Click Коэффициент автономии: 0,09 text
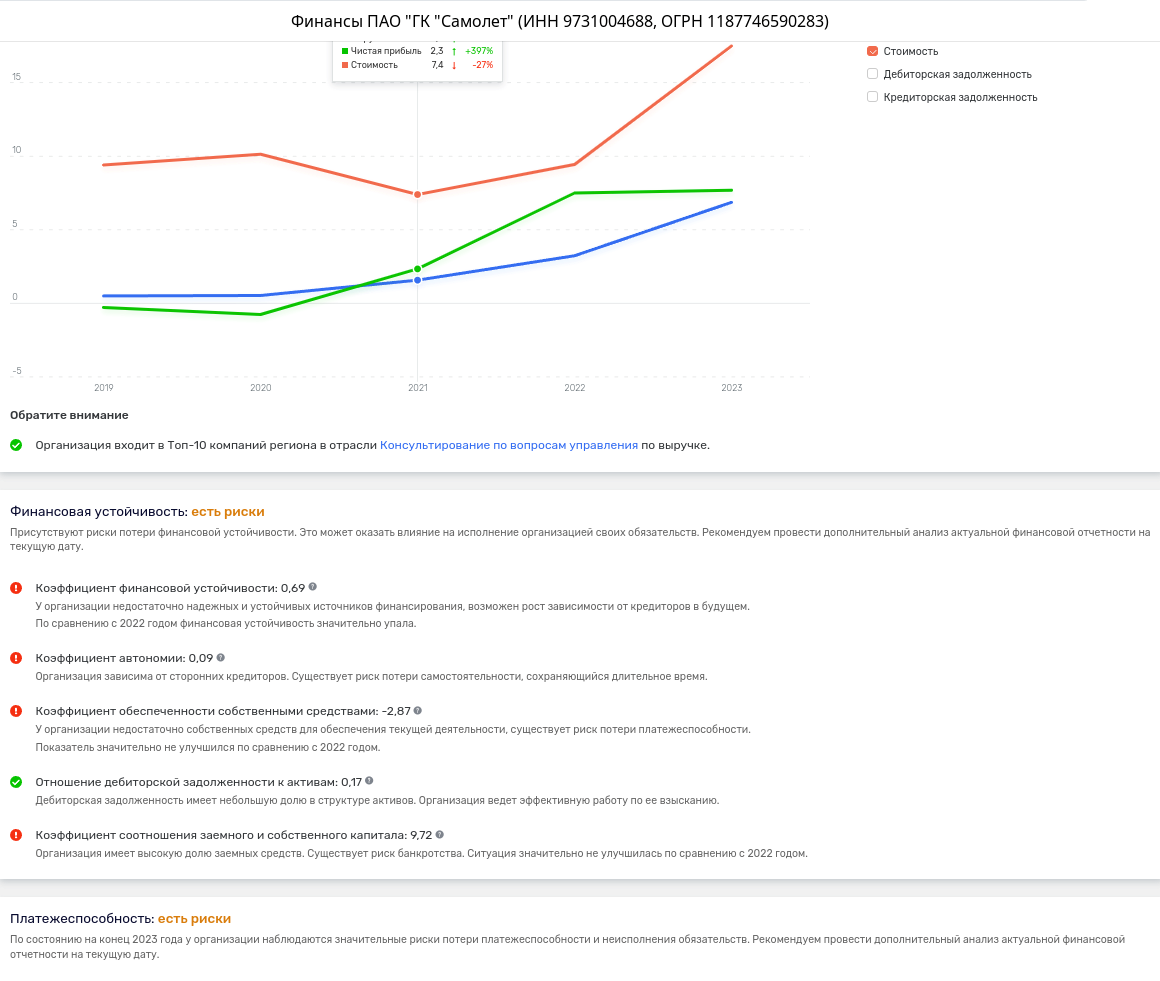This screenshot has width=1160, height=981. [x=124, y=658]
